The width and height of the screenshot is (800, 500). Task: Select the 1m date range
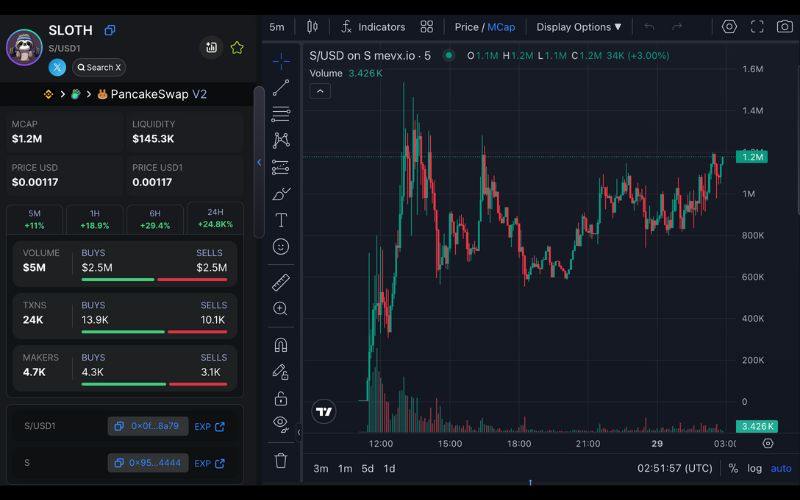point(345,468)
